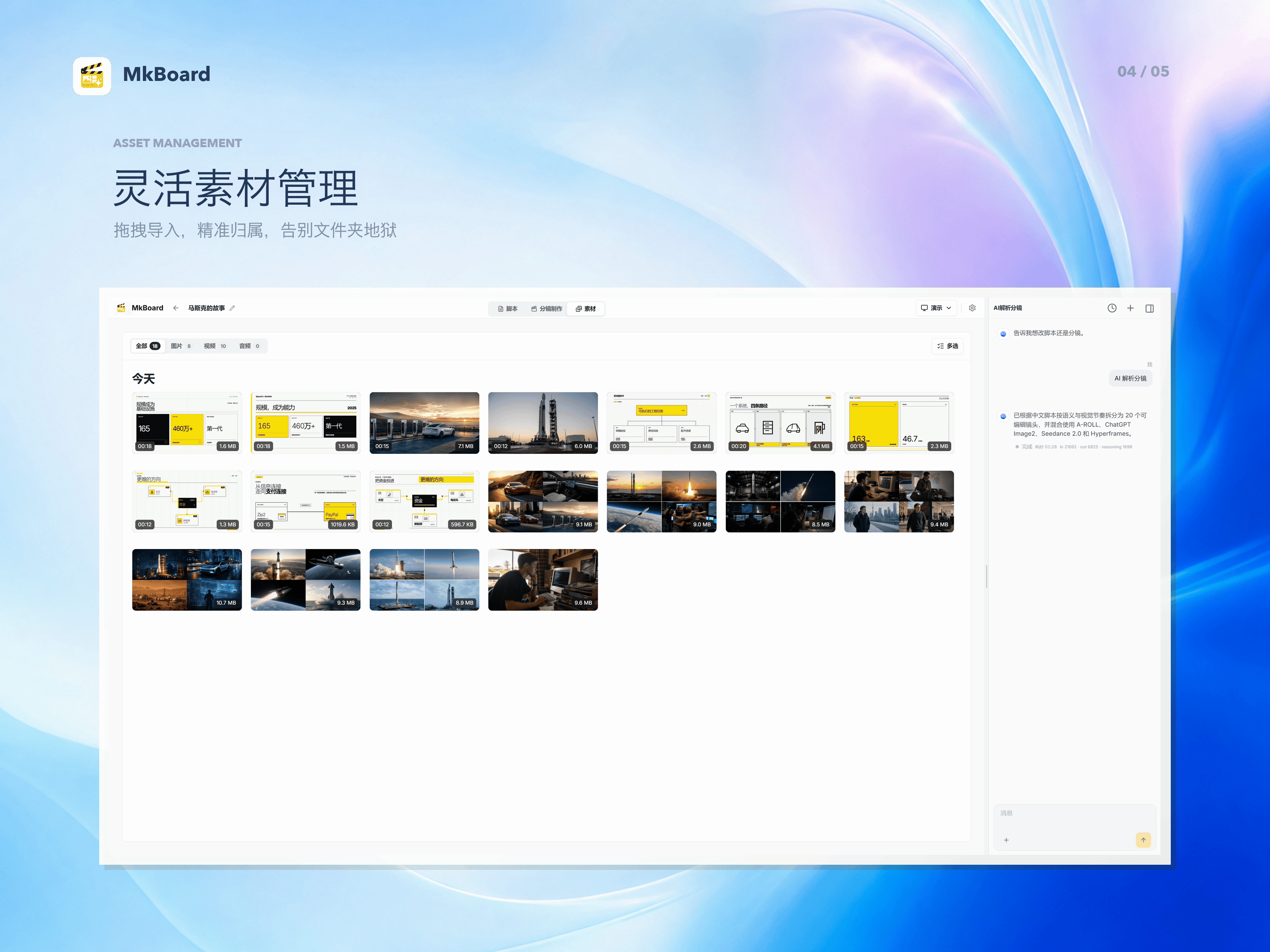The height and width of the screenshot is (952, 1270).
Task: Go back using the left arrow icon
Action: [x=176, y=308]
